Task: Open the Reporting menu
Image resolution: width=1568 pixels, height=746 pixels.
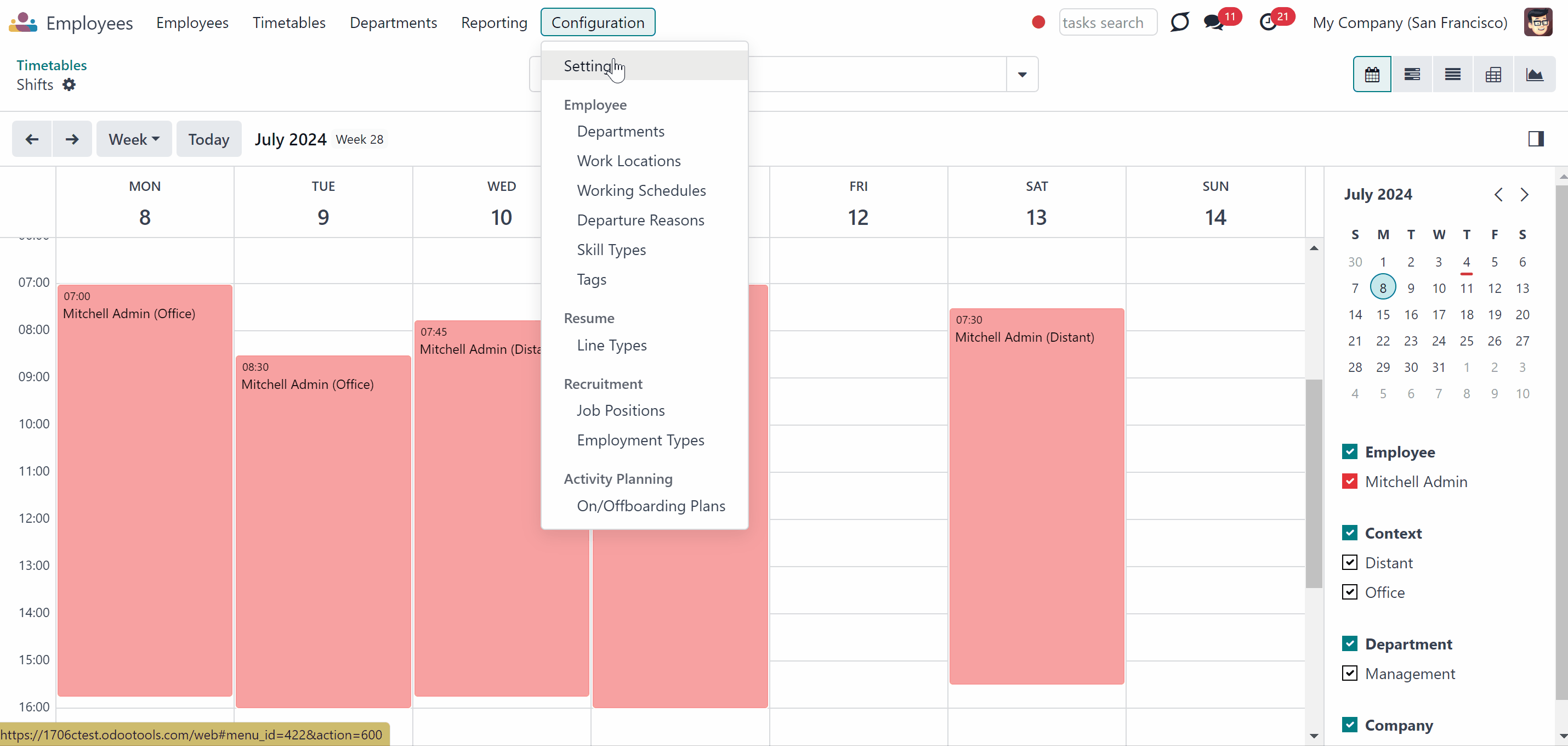Action: click(493, 22)
